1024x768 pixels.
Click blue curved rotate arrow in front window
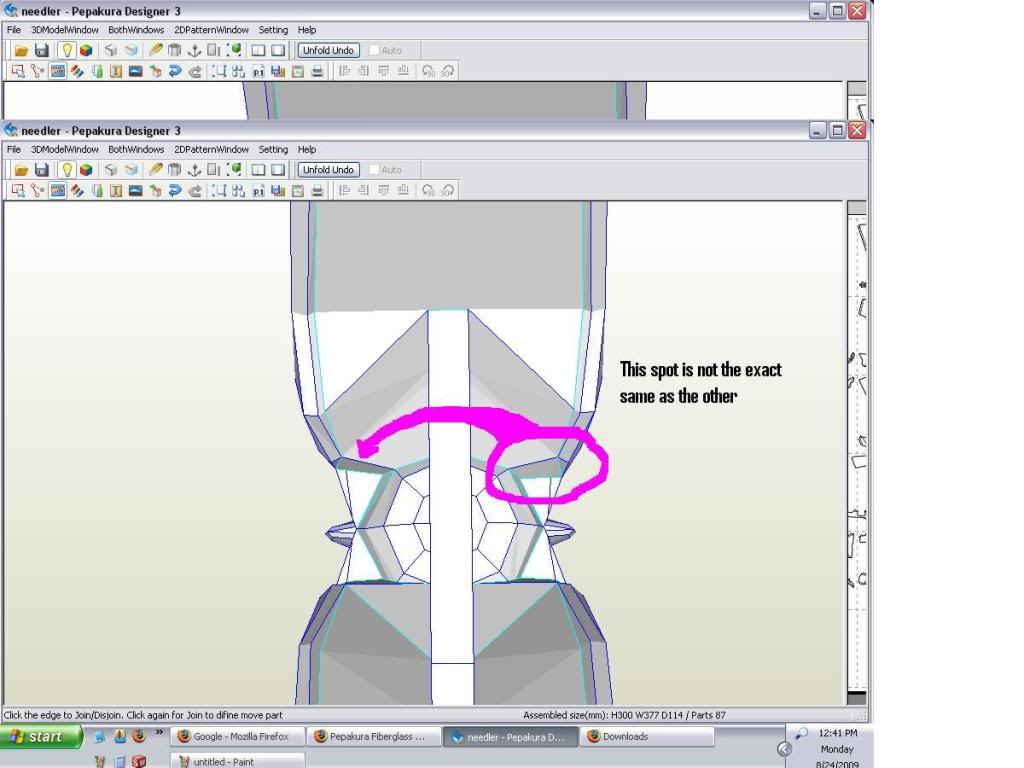(x=174, y=191)
